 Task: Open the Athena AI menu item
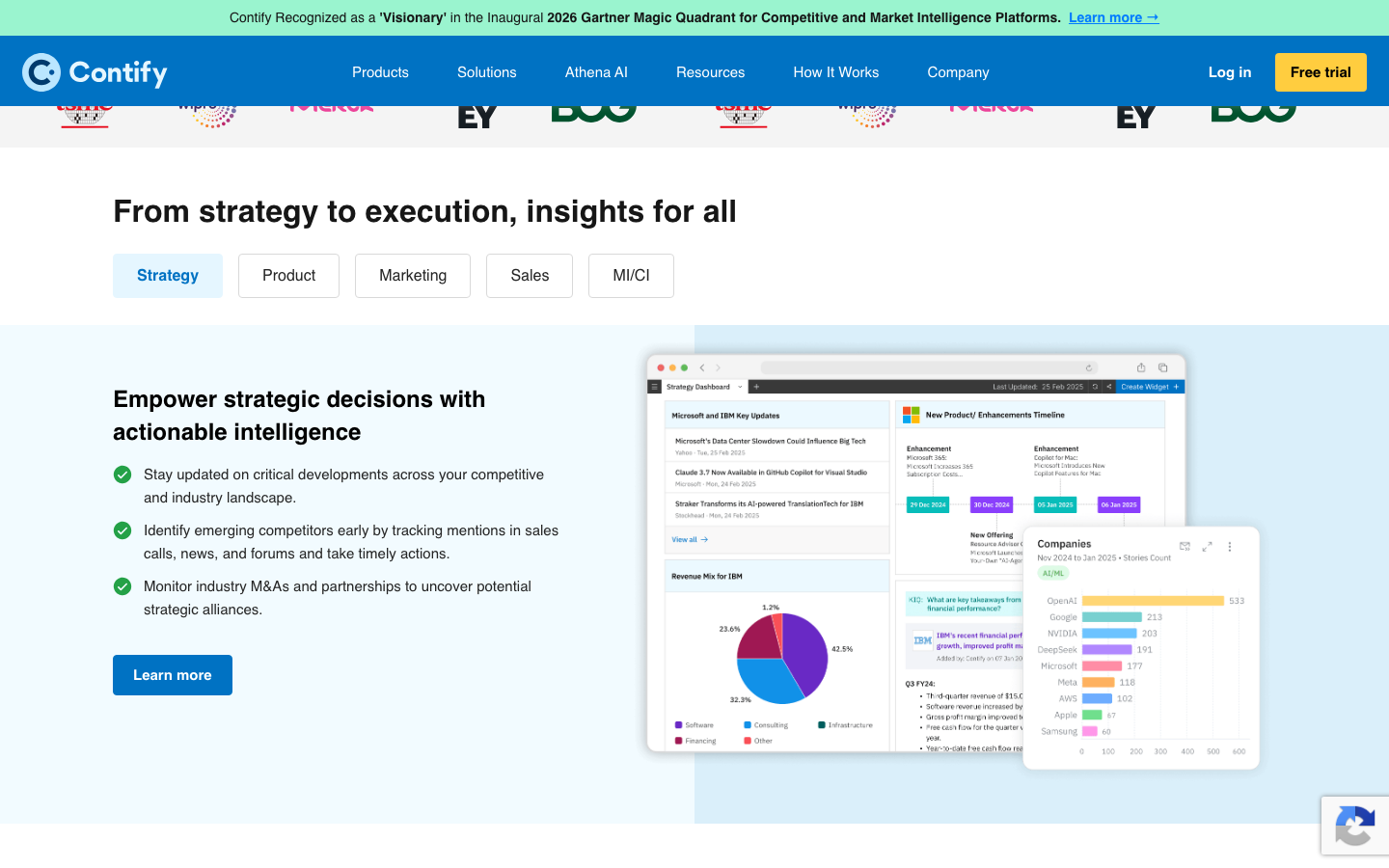[x=596, y=72]
